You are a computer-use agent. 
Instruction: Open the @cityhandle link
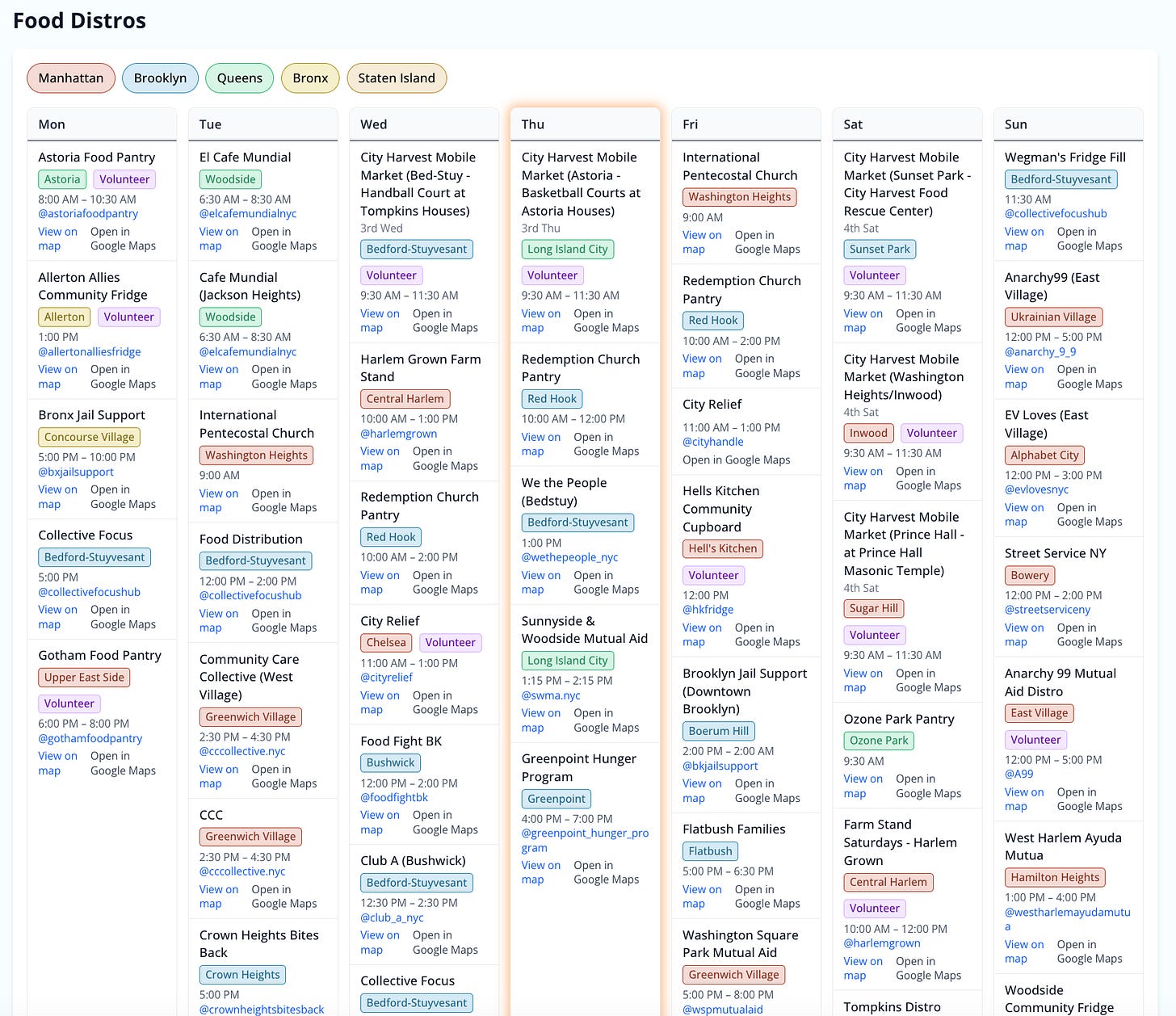(x=713, y=443)
